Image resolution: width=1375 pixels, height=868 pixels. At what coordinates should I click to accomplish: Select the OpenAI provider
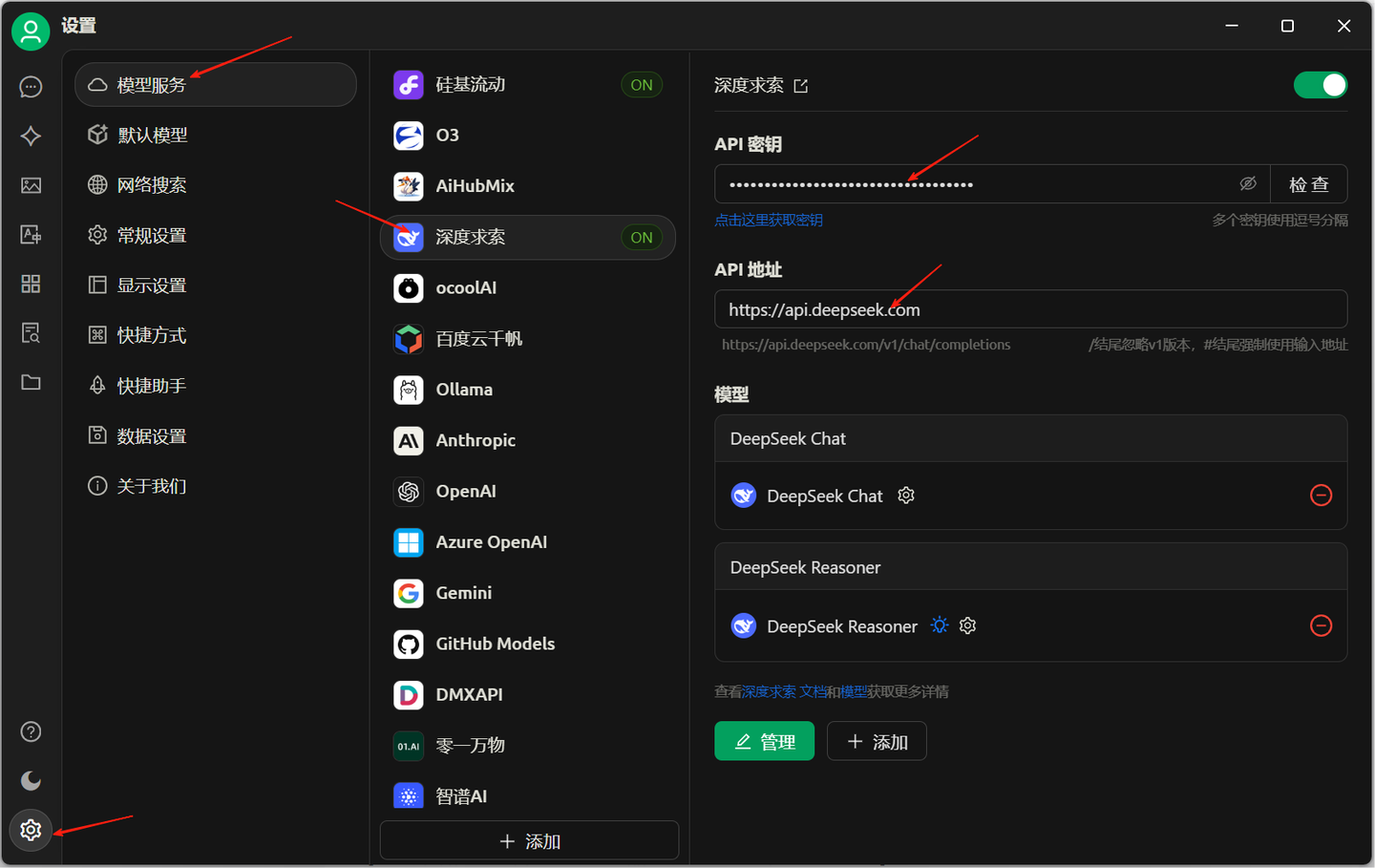(x=528, y=491)
